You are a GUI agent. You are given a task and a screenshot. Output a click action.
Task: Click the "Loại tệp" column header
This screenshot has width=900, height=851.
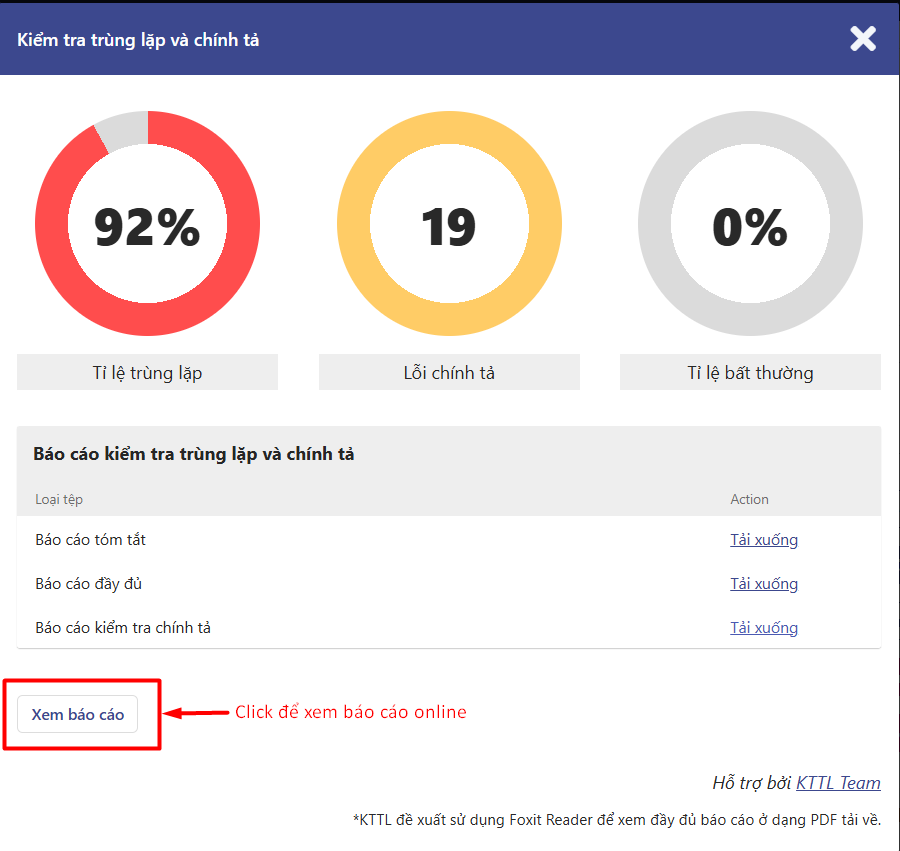click(59, 499)
